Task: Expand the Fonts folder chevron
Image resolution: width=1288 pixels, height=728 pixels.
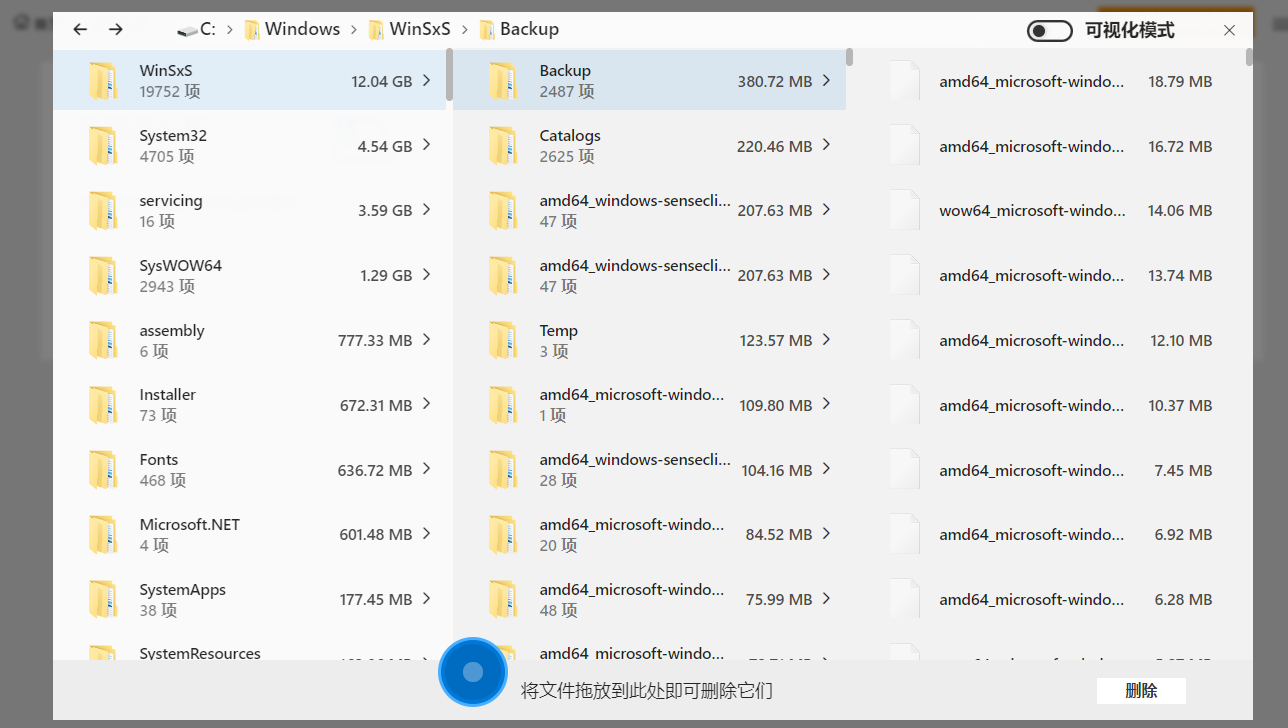Action: (427, 469)
